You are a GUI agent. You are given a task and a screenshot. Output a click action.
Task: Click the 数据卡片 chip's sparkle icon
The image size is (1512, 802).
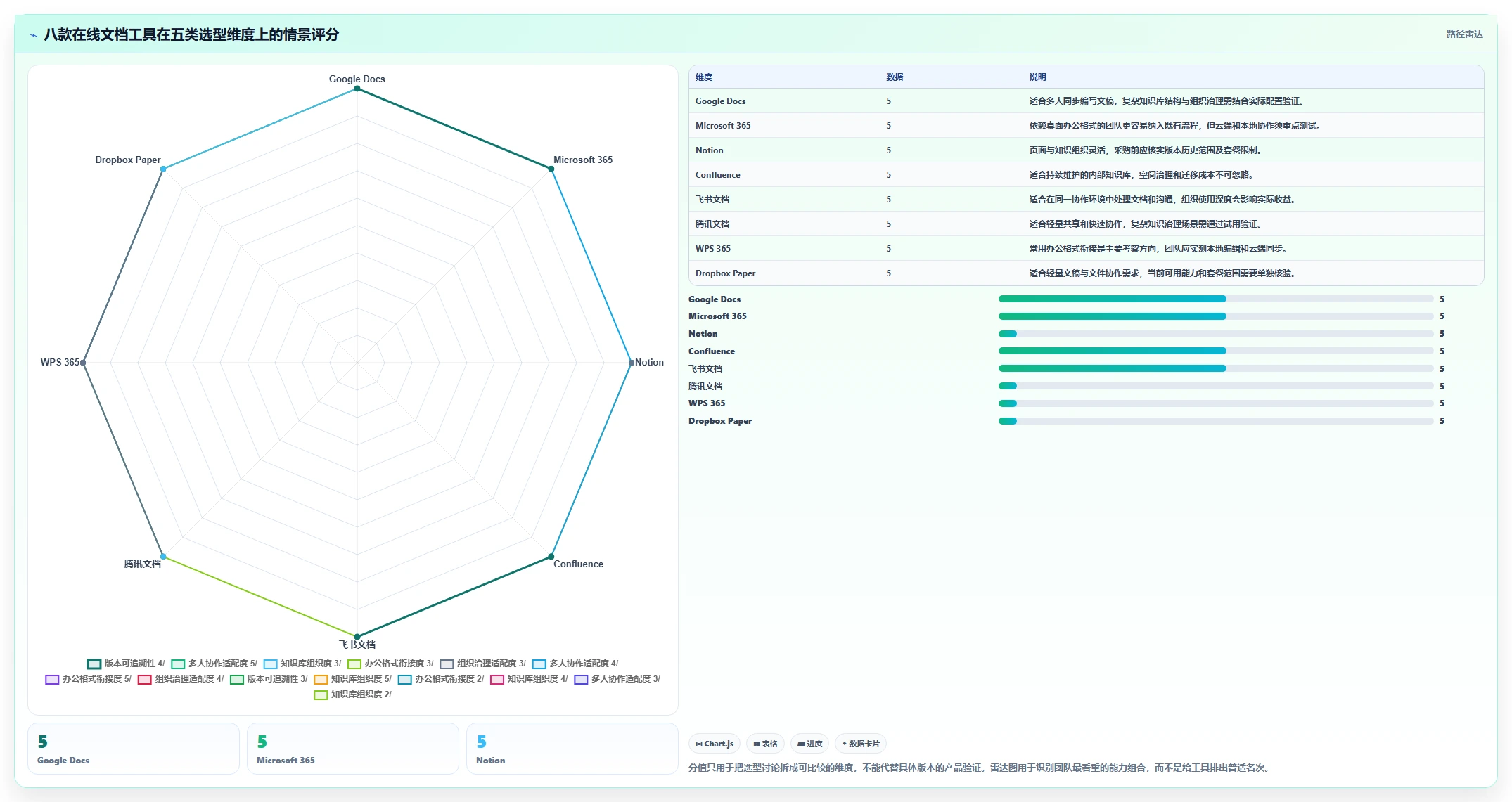coord(845,744)
